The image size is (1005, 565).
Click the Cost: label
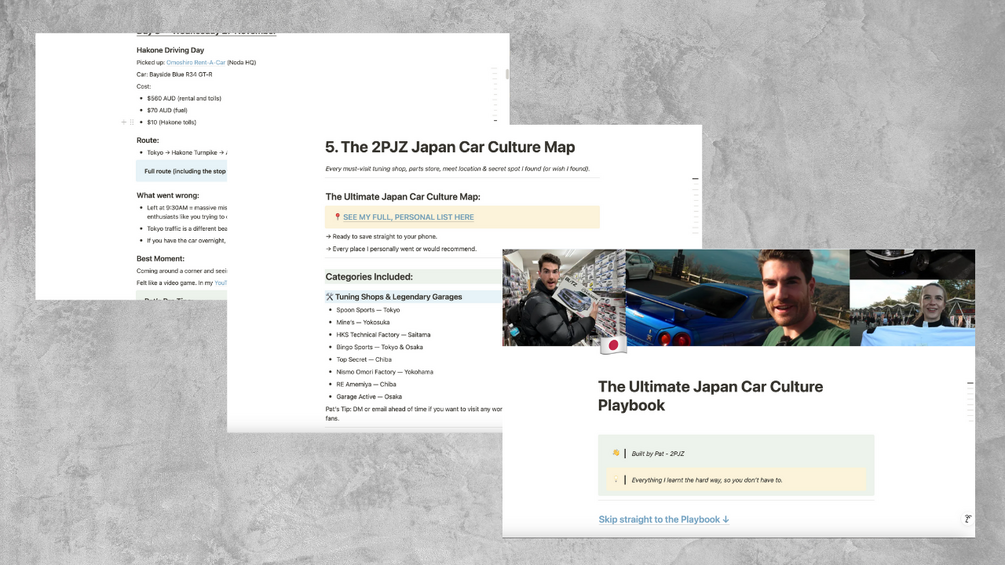144,86
